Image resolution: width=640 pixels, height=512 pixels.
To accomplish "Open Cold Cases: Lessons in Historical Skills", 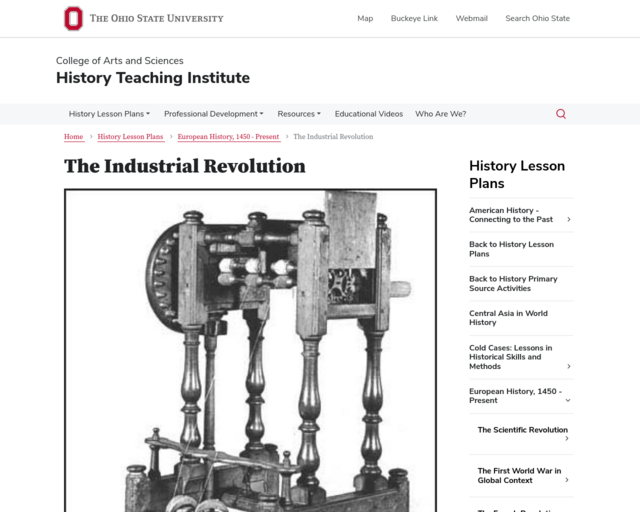I will pos(511,357).
